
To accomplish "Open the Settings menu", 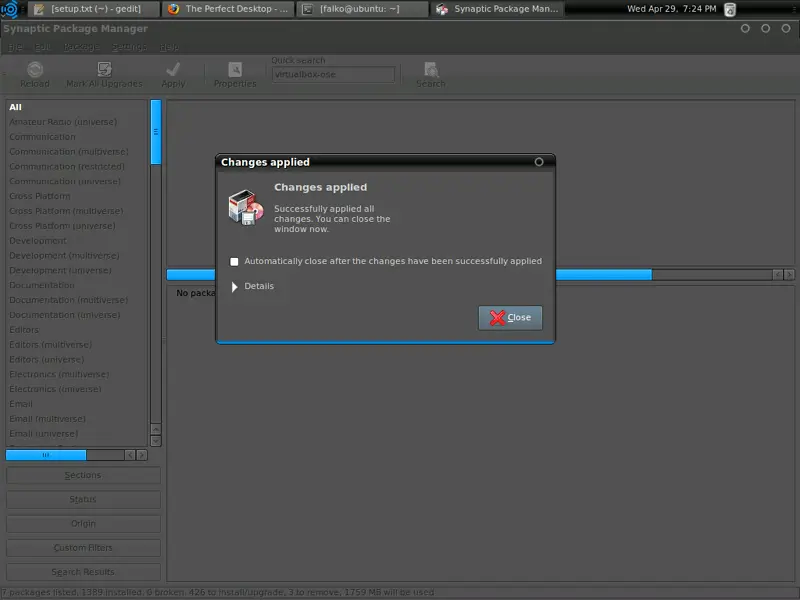I will point(129,47).
